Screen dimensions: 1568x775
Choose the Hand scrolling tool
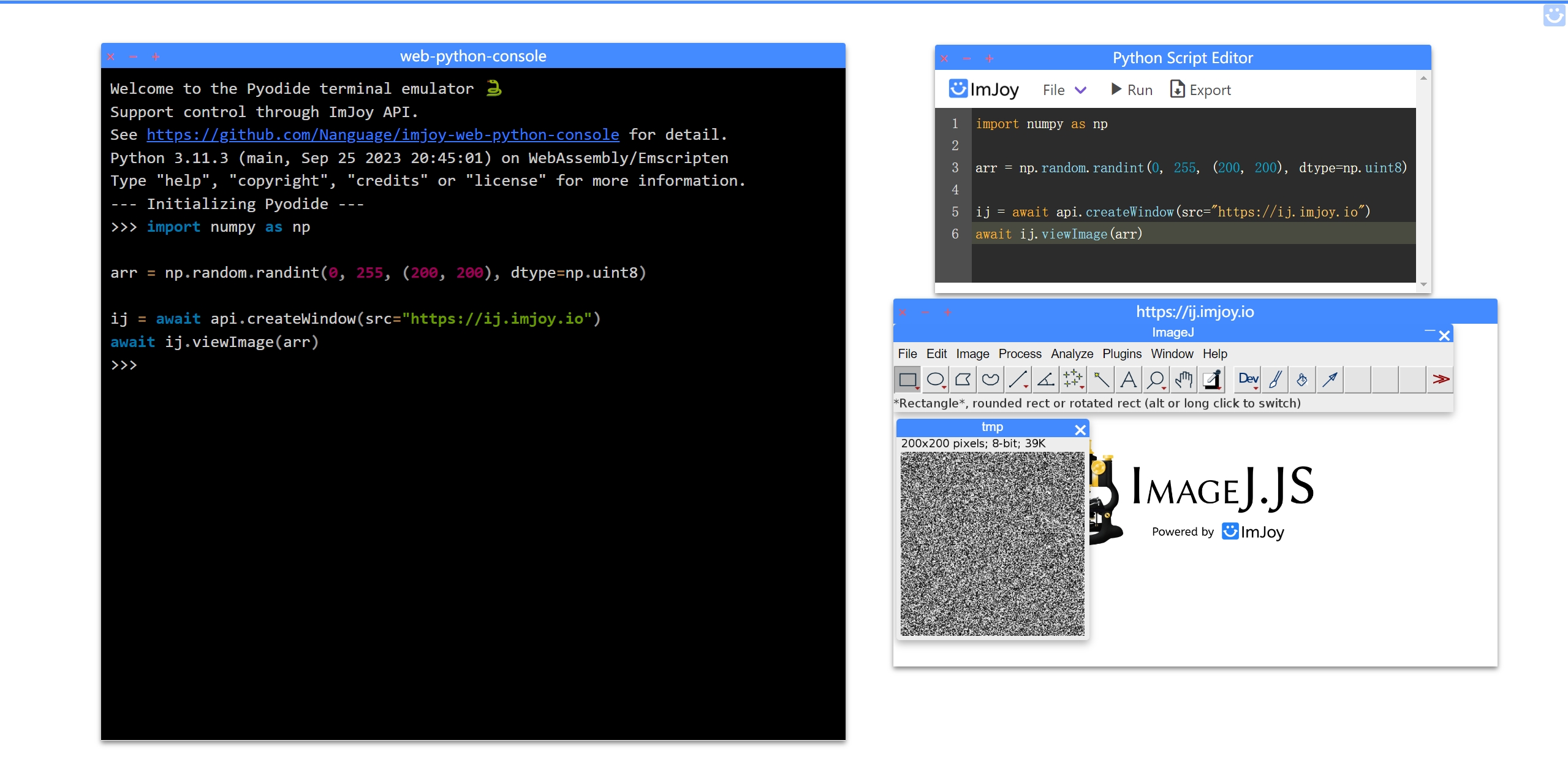(x=1183, y=380)
